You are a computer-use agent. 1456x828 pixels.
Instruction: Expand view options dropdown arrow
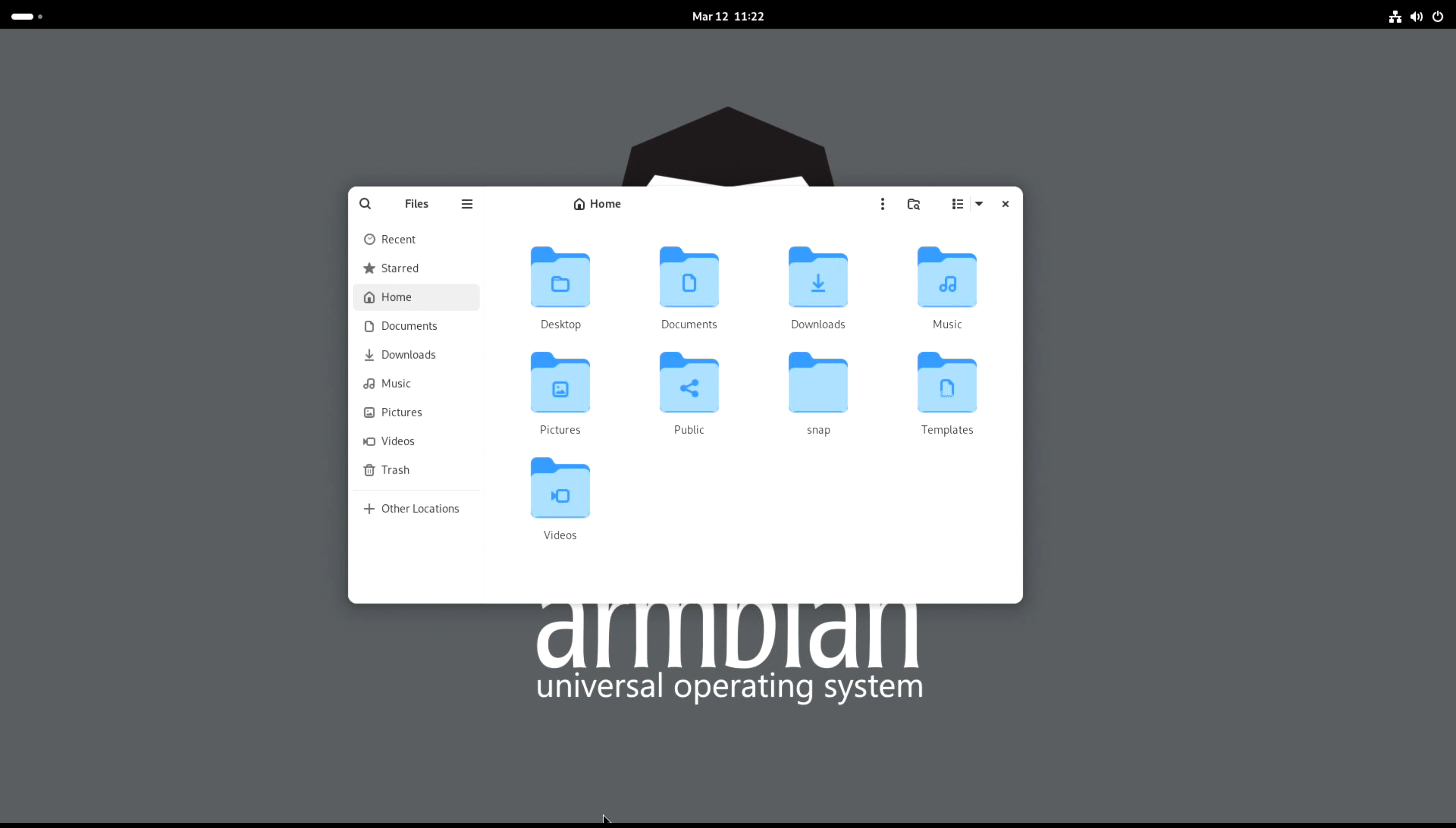[x=979, y=204]
